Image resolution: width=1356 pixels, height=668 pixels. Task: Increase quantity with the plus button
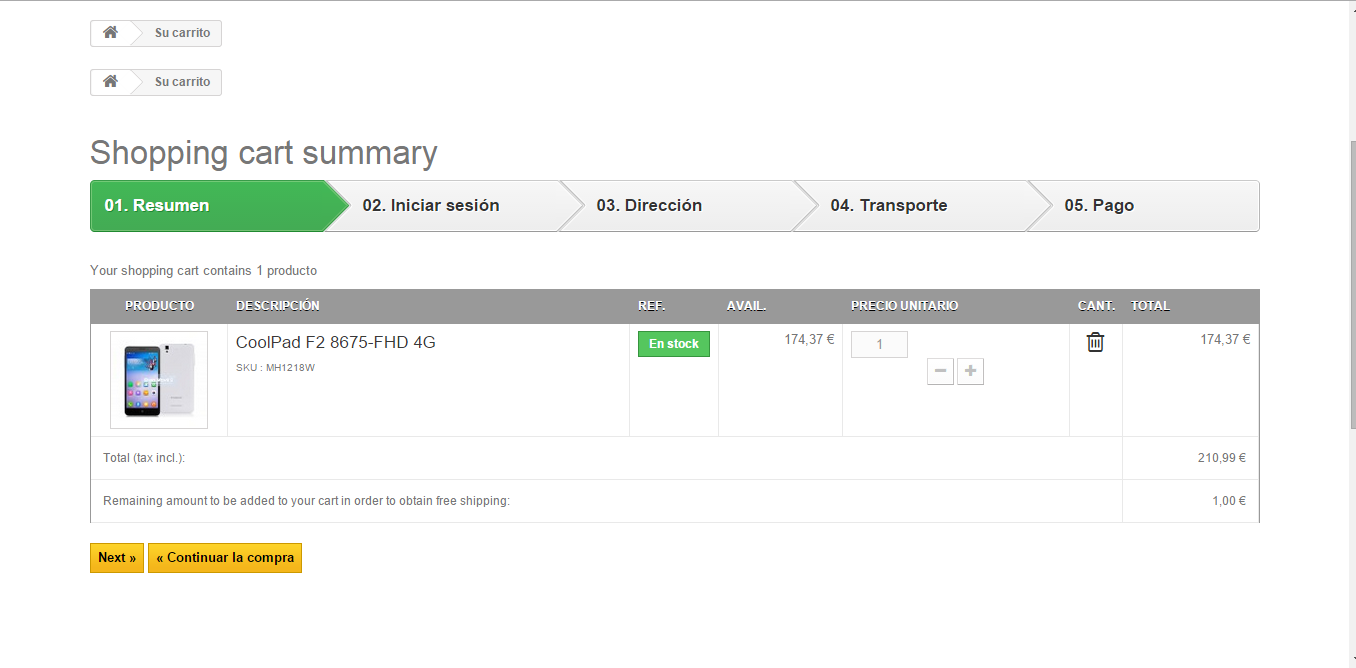[x=970, y=372]
